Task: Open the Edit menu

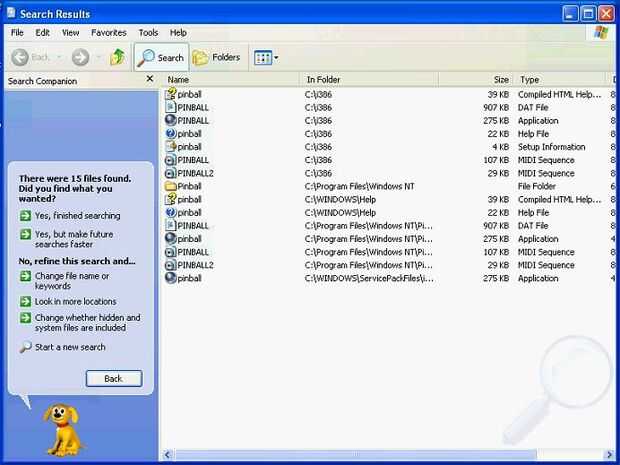Action: click(42, 33)
